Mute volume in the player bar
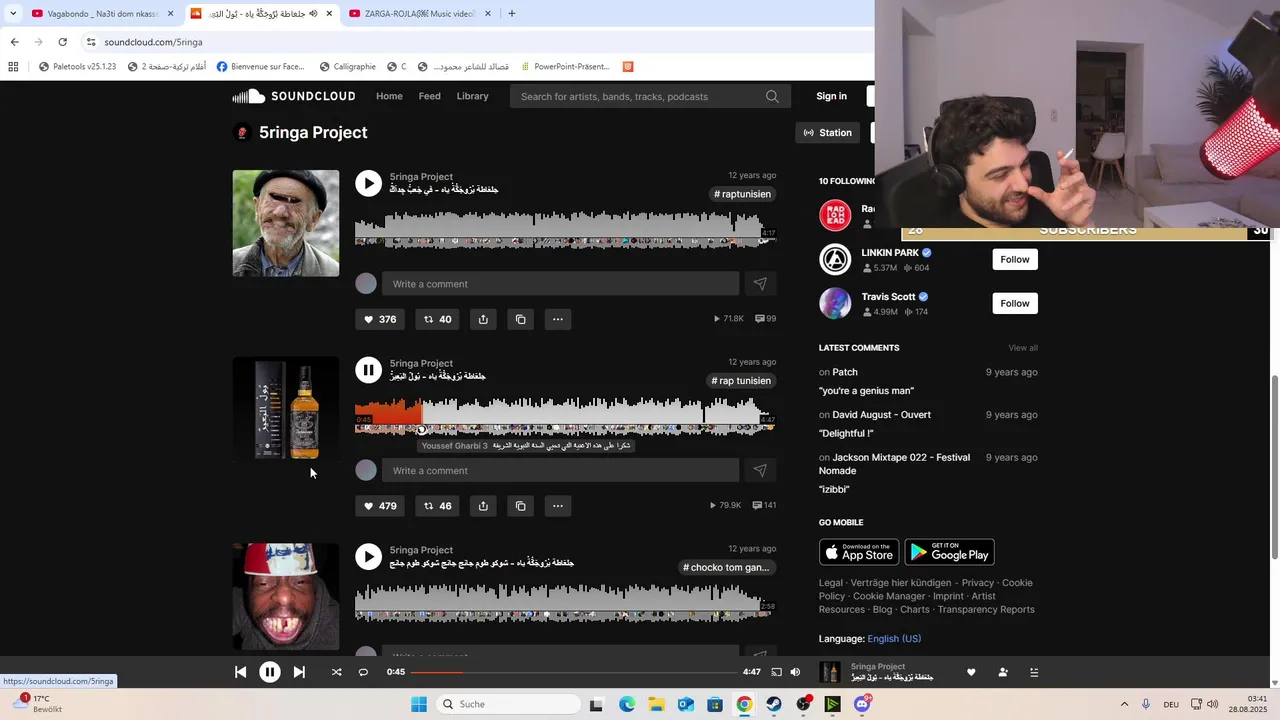This screenshot has height=720, width=1280. pyautogui.click(x=795, y=672)
